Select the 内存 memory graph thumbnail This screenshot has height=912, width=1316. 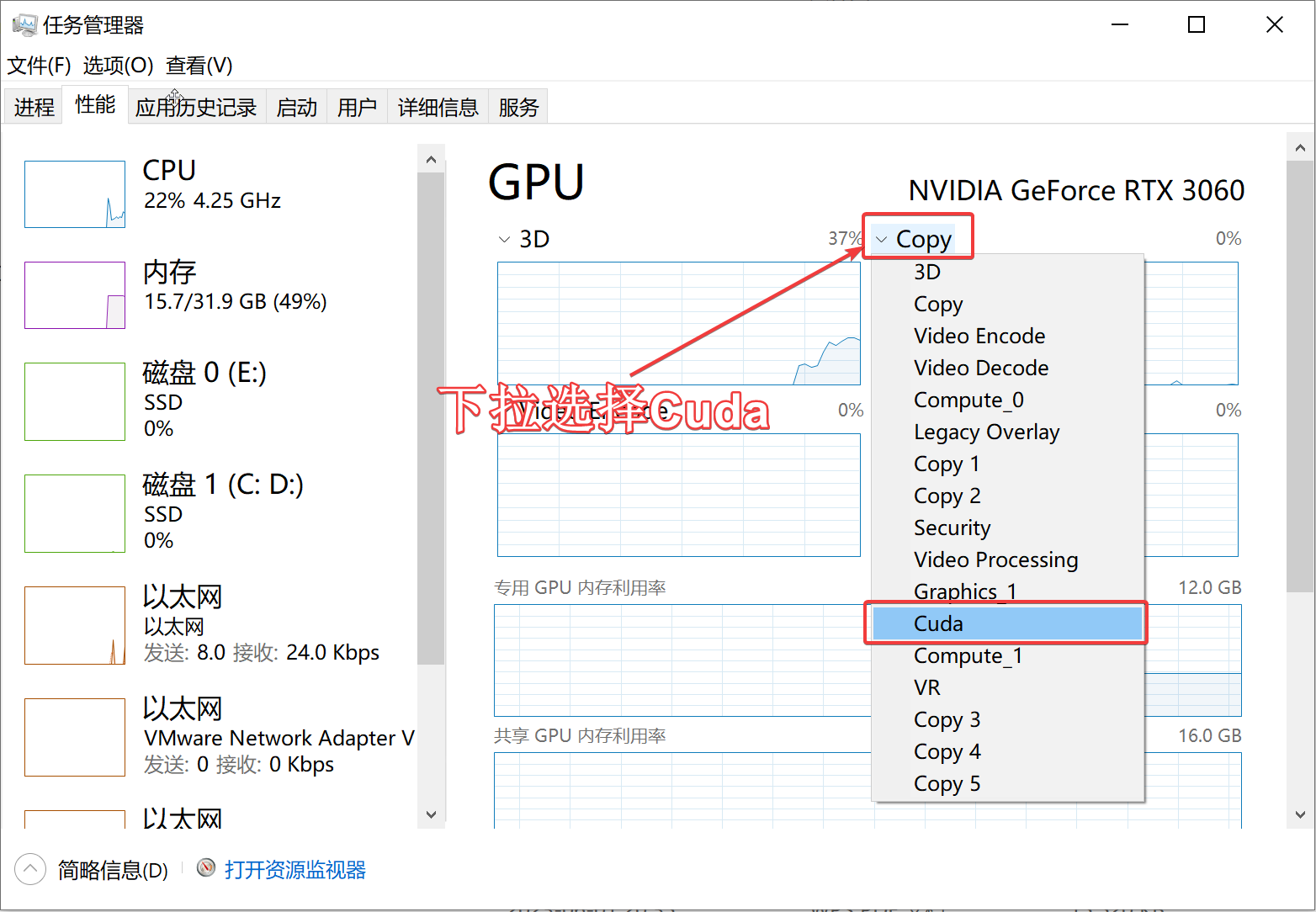(75, 295)
